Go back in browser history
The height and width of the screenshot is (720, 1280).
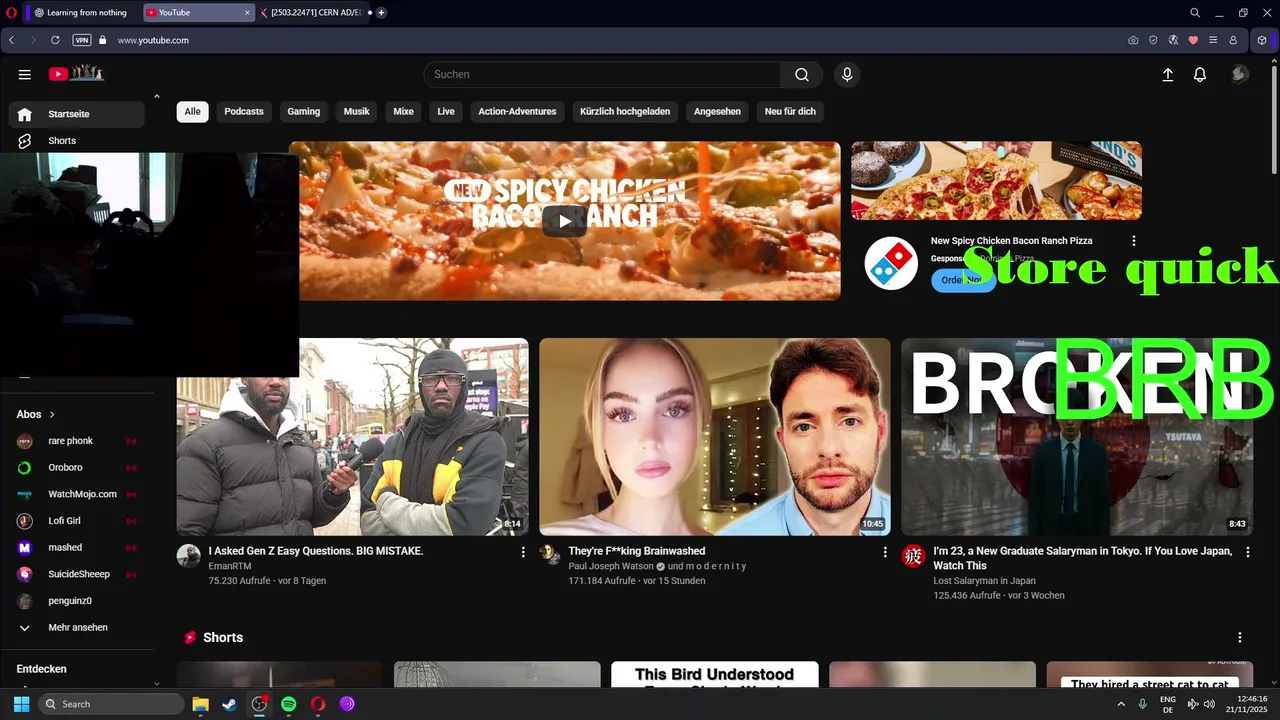click(11, 40)
